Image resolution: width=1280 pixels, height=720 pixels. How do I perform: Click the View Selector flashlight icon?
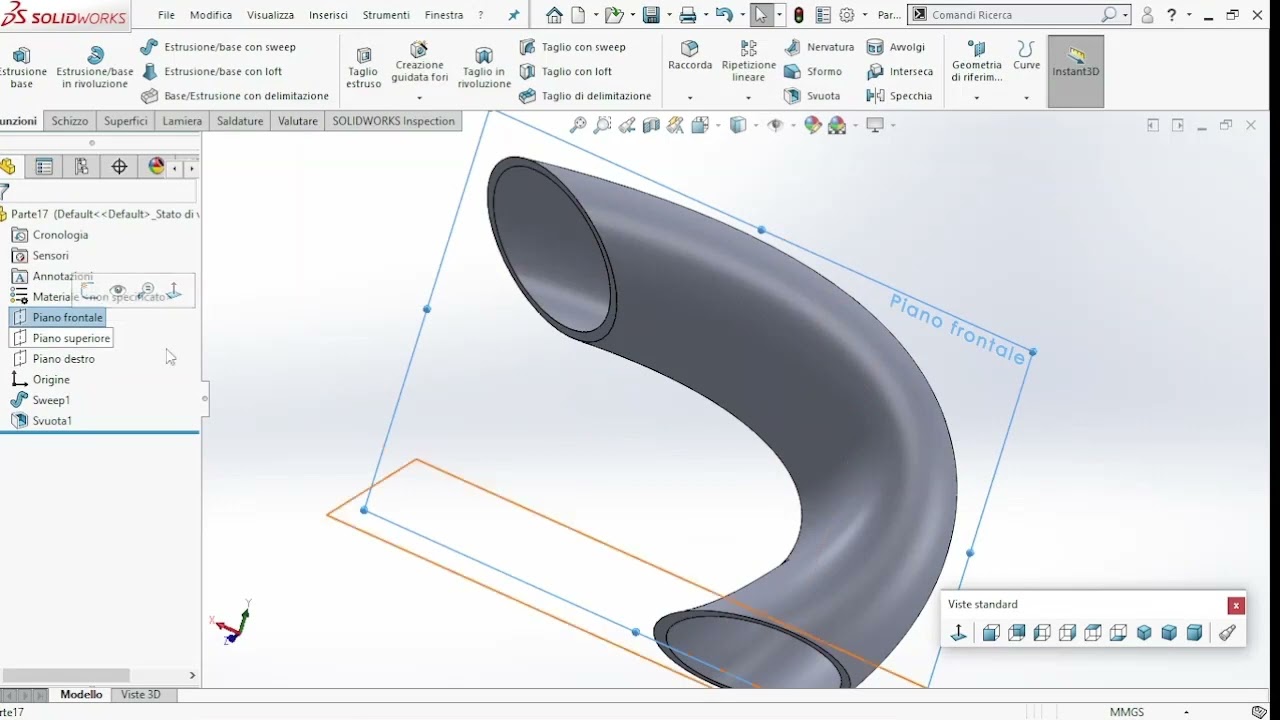(x=1227, y=632)
